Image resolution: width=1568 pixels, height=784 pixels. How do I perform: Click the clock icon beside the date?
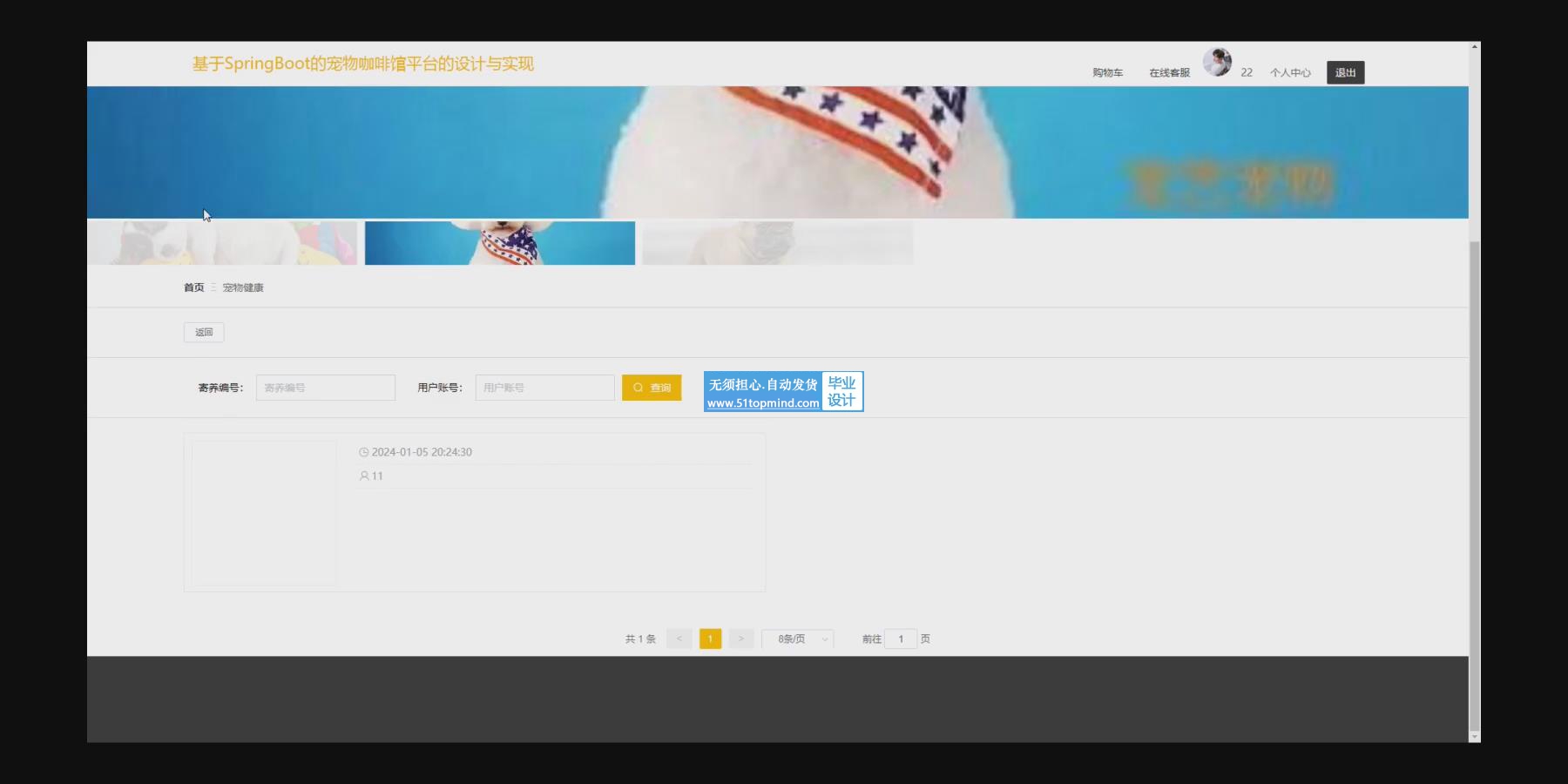click(x=364, y=452)
